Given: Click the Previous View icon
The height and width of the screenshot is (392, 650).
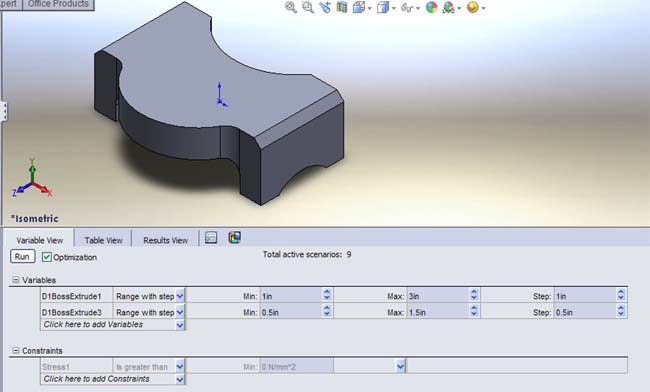Looking at the screenshot, I should coord(325,7).
